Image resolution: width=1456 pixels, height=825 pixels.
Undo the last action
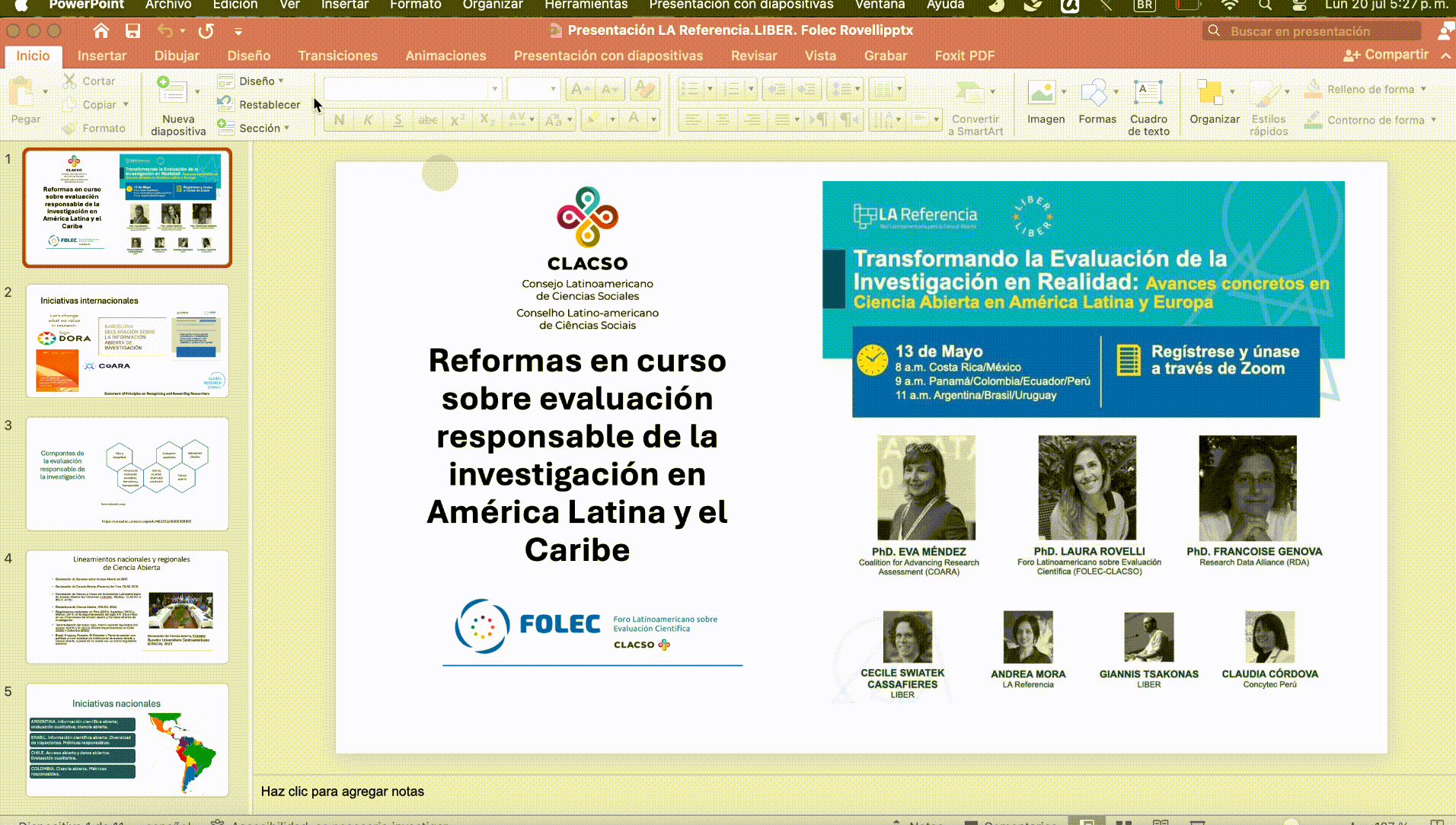165,31
